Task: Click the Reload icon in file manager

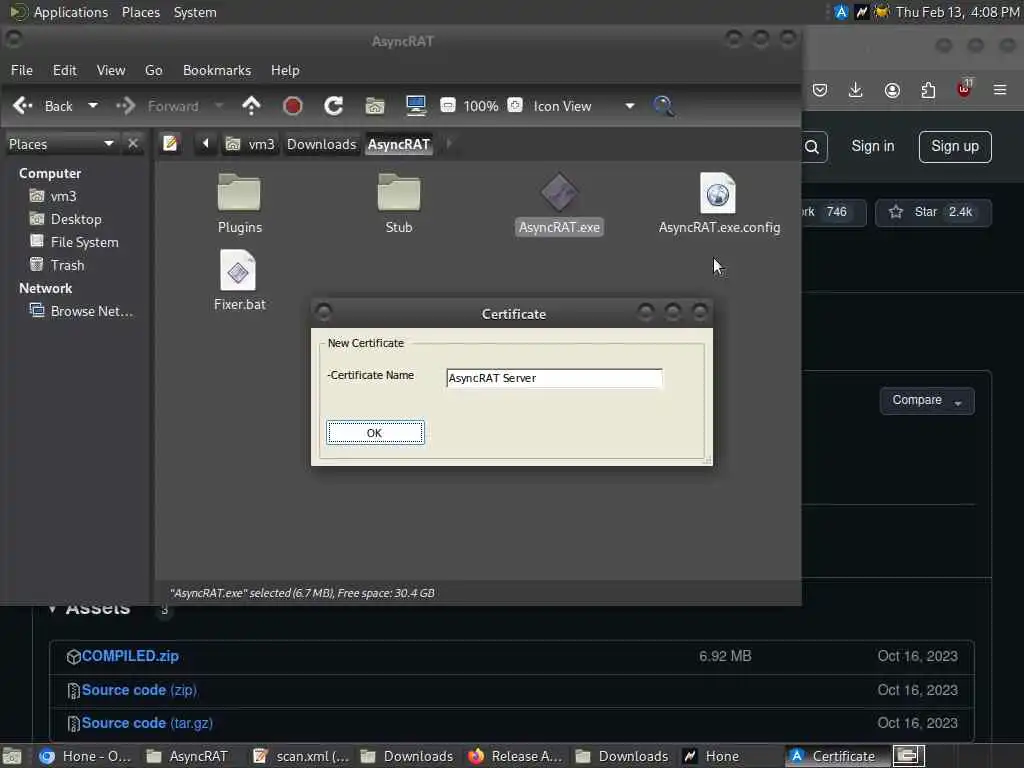Action: [334, 106]
